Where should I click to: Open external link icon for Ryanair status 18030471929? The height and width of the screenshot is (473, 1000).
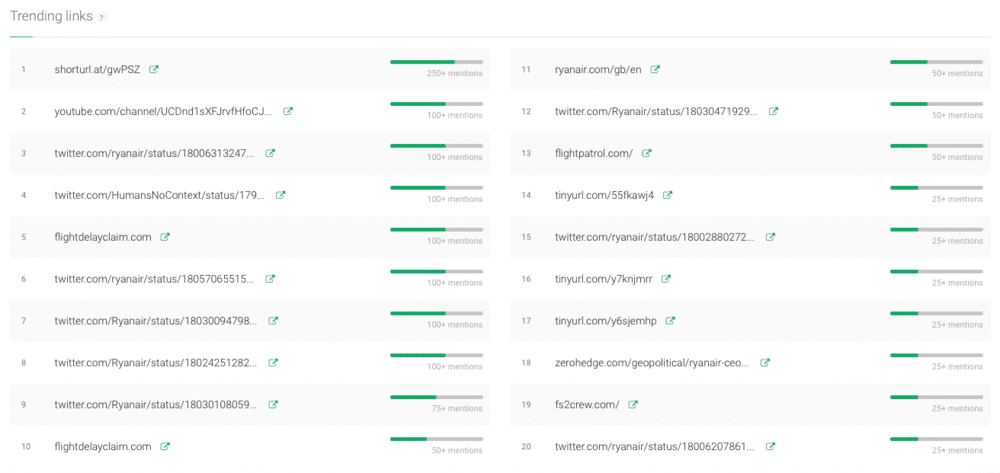pyautogui.click(x=773, y=111)
